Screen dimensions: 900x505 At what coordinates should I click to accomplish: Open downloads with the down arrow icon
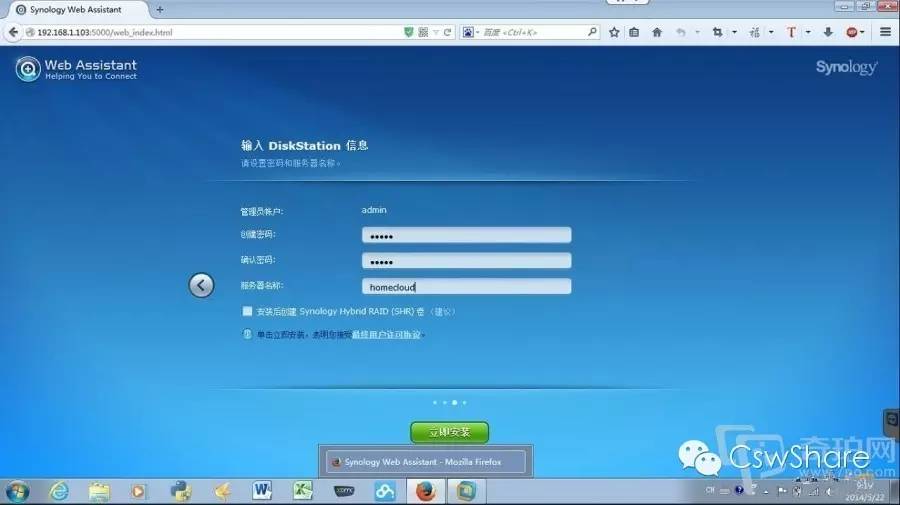(x=828, y=32)
